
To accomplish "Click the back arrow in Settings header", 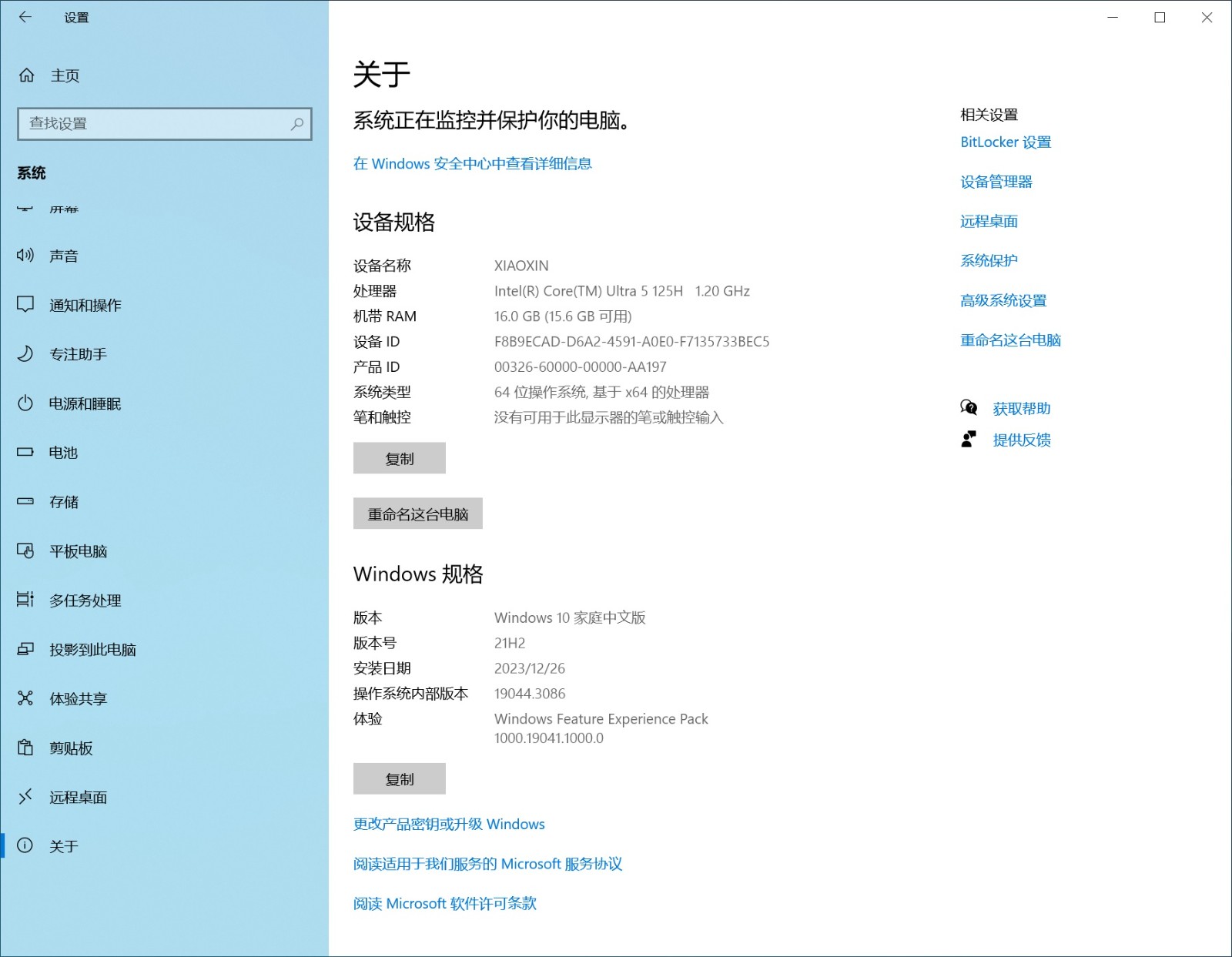I will pos(25,17).
